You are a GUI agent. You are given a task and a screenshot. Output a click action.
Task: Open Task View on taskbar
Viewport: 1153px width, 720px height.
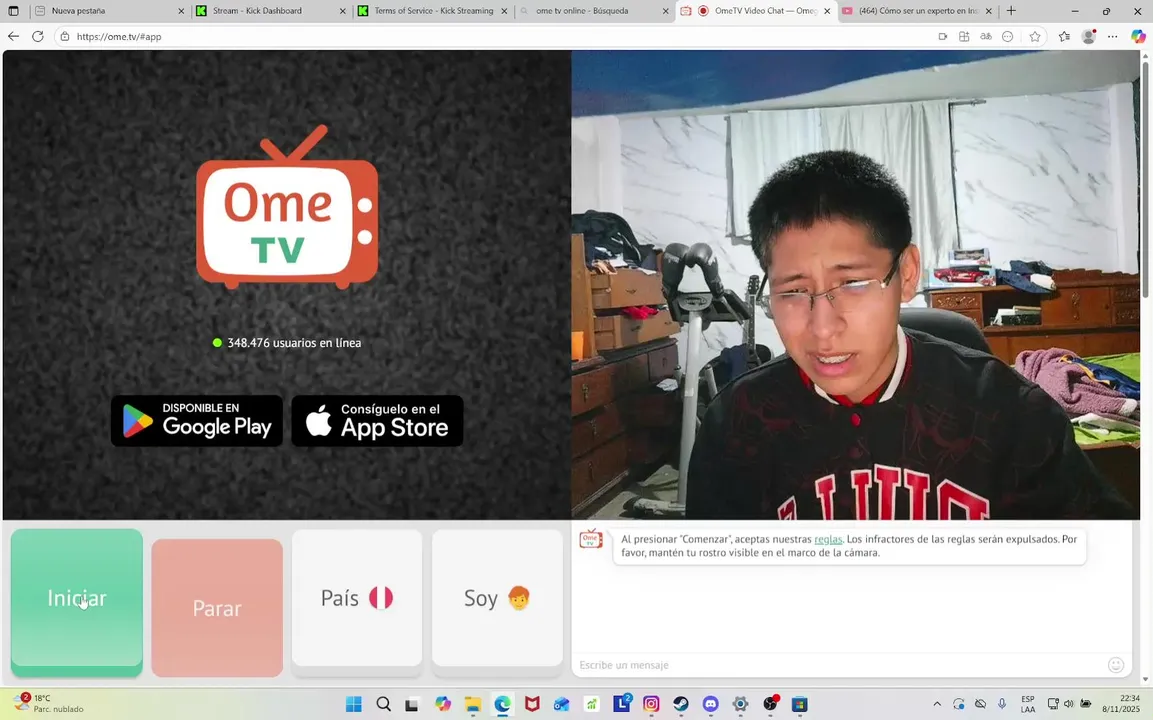412,704
